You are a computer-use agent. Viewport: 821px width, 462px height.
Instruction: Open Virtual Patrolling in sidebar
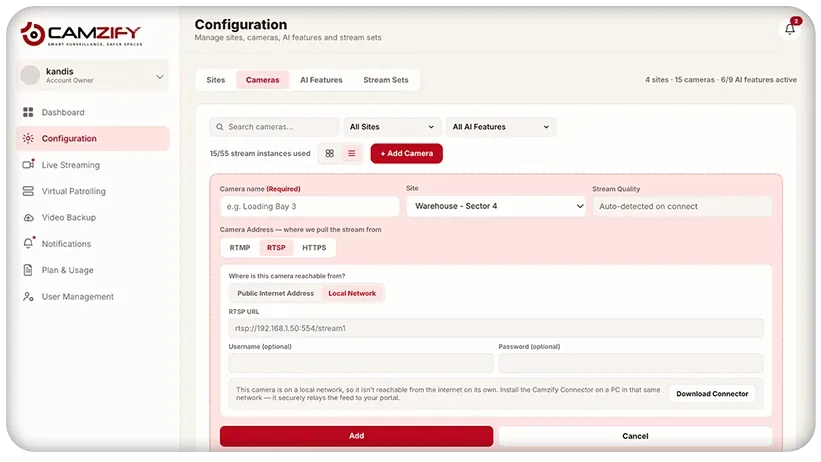coord(92,191)
